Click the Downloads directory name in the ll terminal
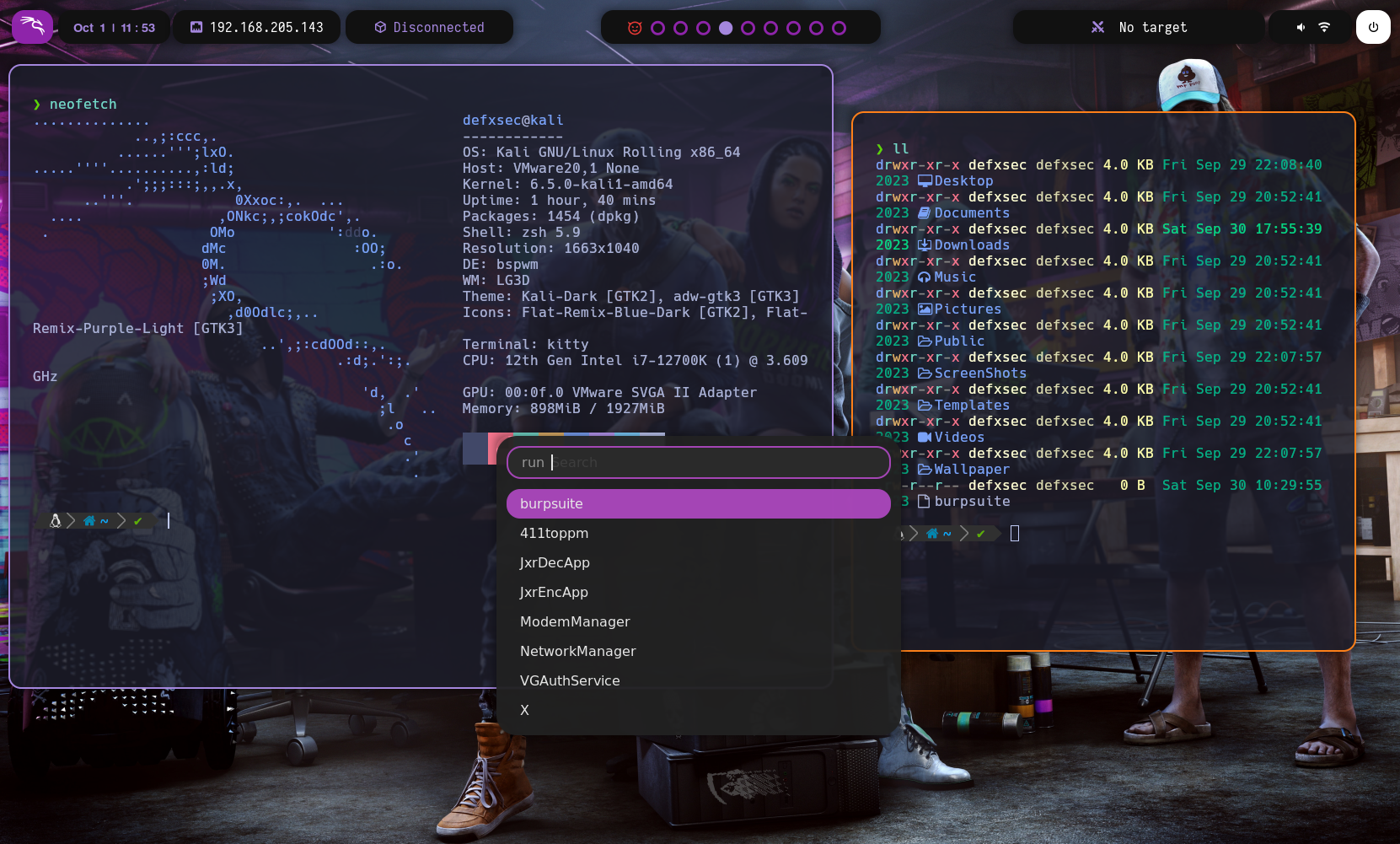Image resolution: width=1400 pixels, height=844 pixels. [972, 245]
